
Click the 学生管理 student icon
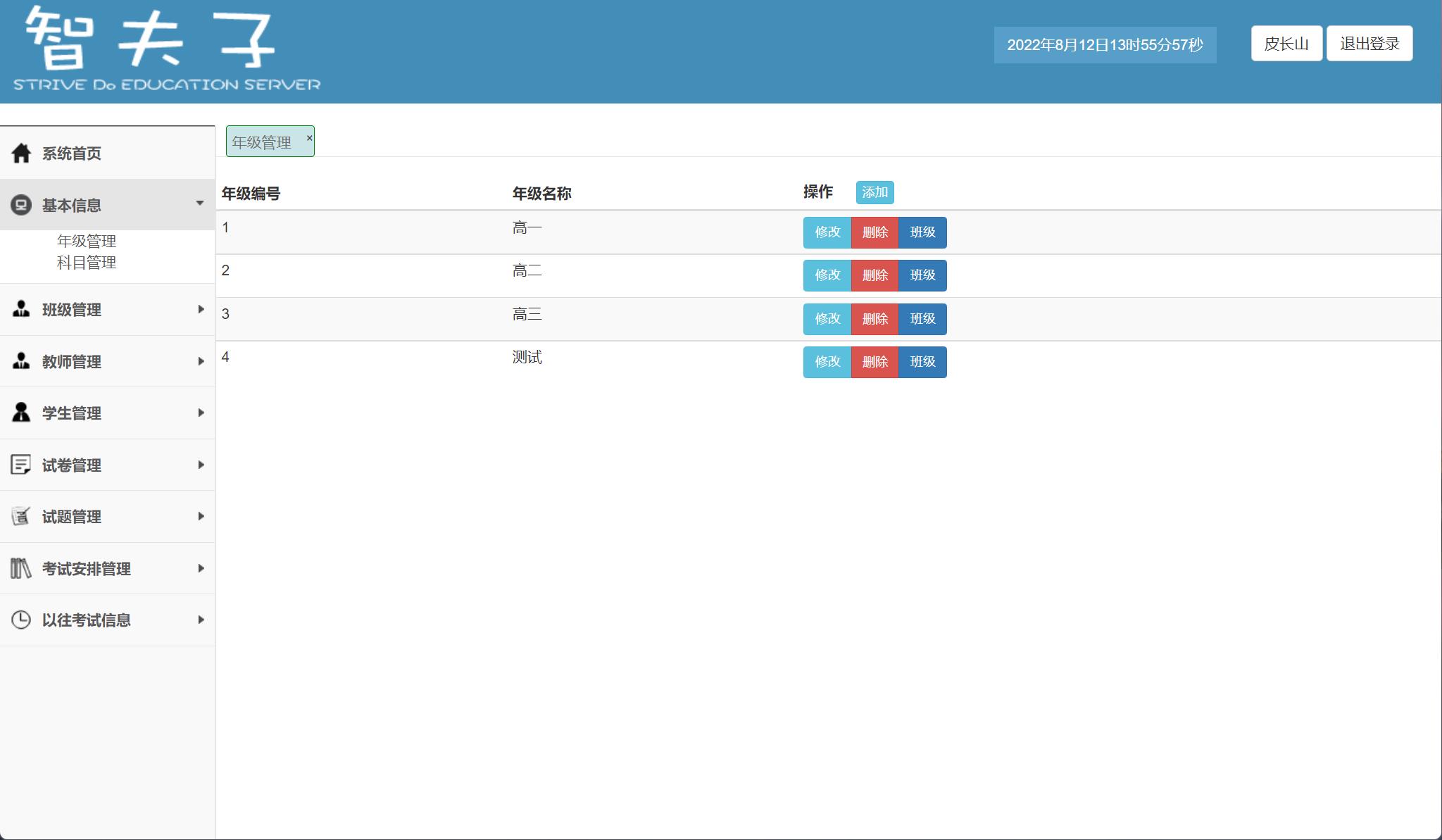(21, 413)
